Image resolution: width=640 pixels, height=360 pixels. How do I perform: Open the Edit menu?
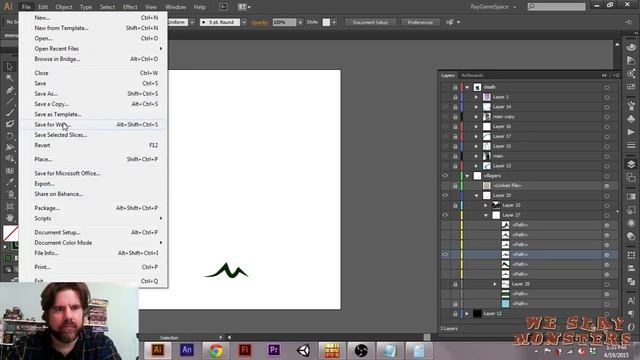click(43, 7)
